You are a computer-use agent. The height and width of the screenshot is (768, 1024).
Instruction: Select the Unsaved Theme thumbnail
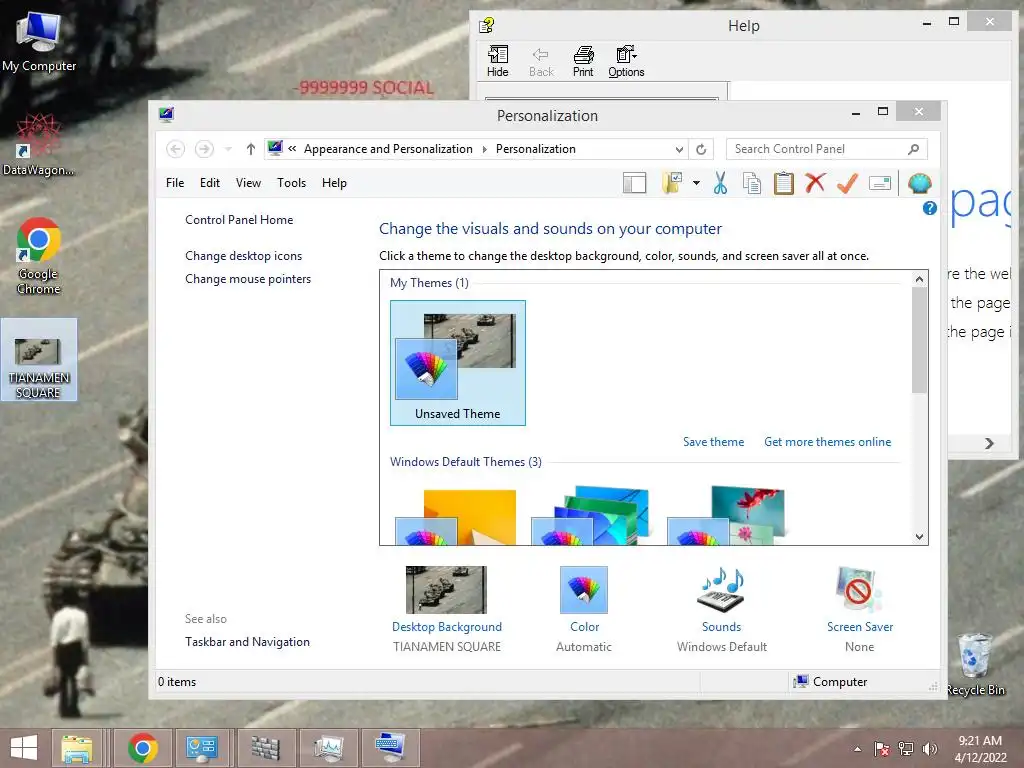tap(458, 363)
